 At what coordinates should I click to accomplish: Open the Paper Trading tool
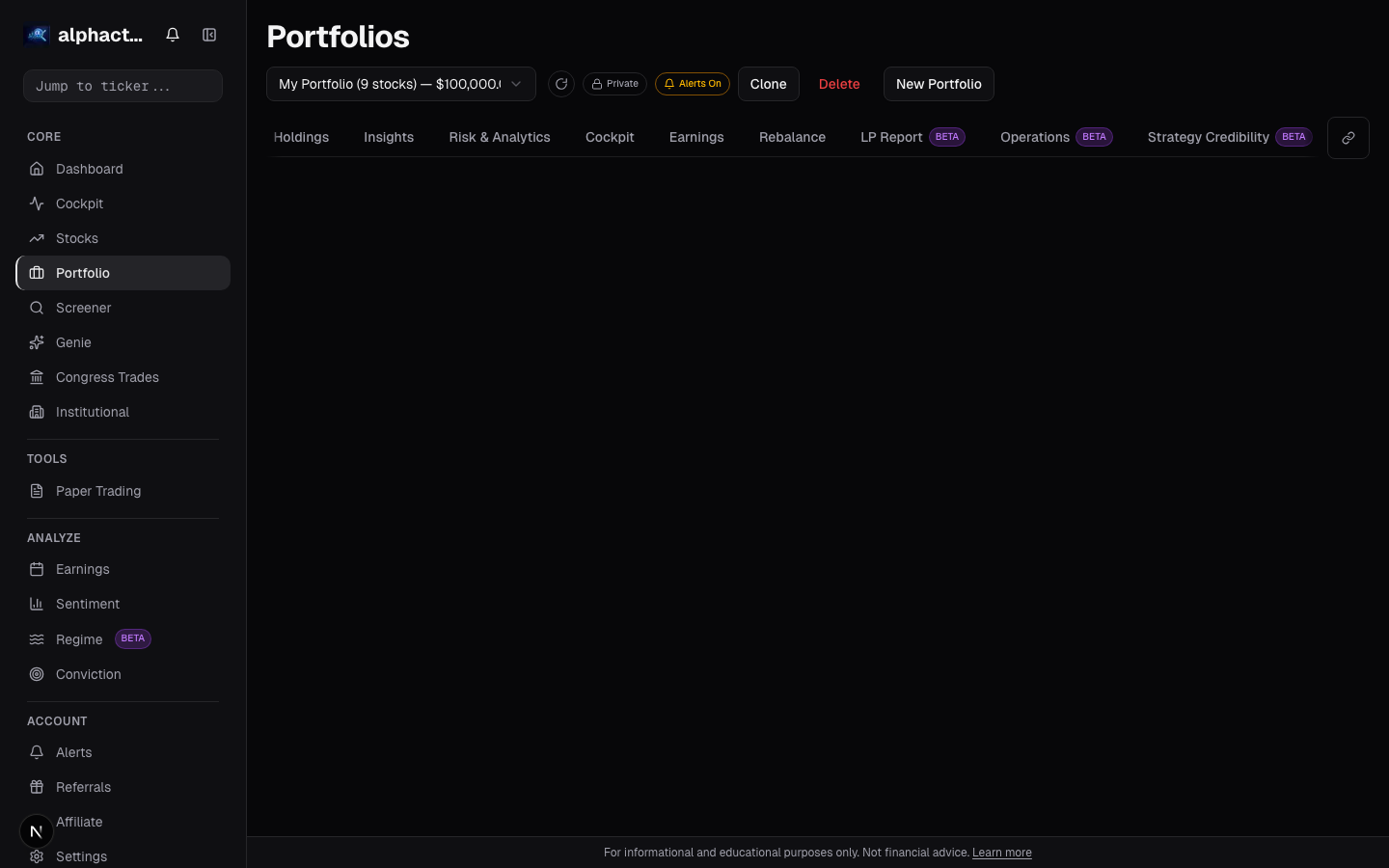coord(98,491)
